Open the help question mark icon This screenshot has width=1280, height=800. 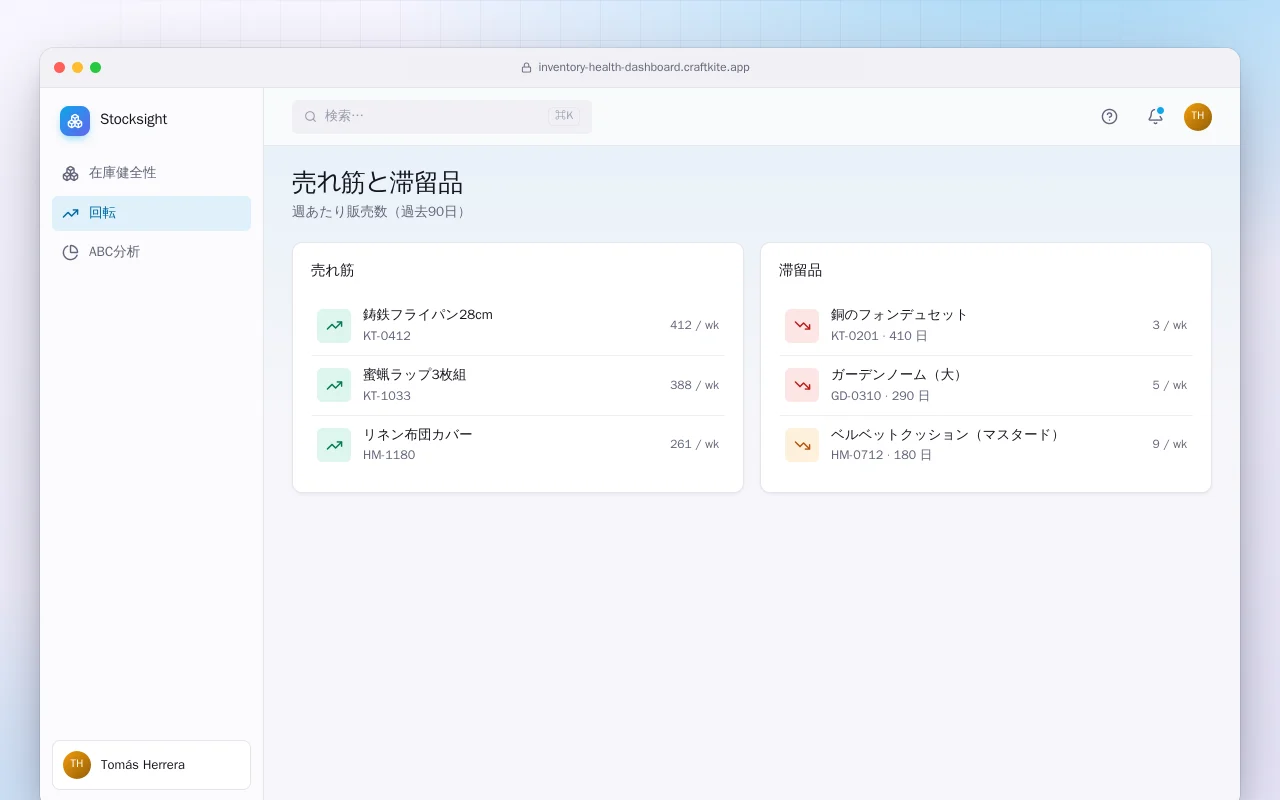click(x=1109, y=117)
